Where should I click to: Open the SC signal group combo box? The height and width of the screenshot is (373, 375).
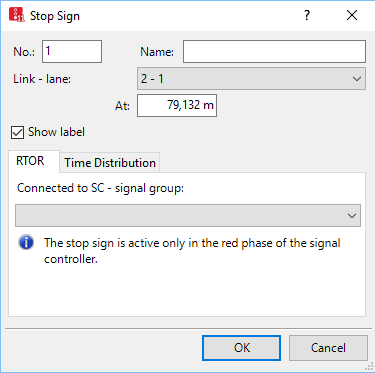tap(188, 216)
